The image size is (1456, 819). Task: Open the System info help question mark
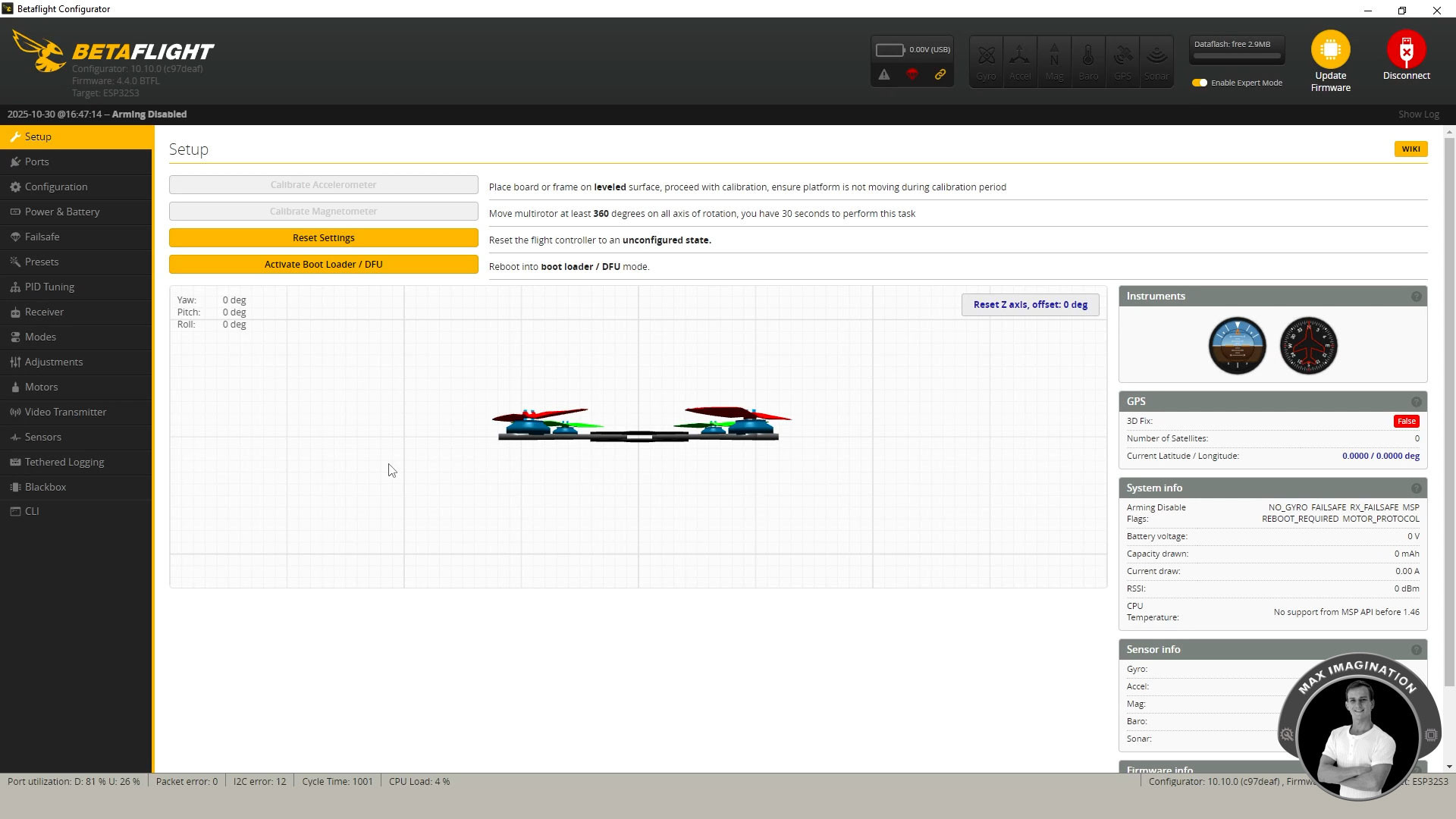coord(1415,488)
